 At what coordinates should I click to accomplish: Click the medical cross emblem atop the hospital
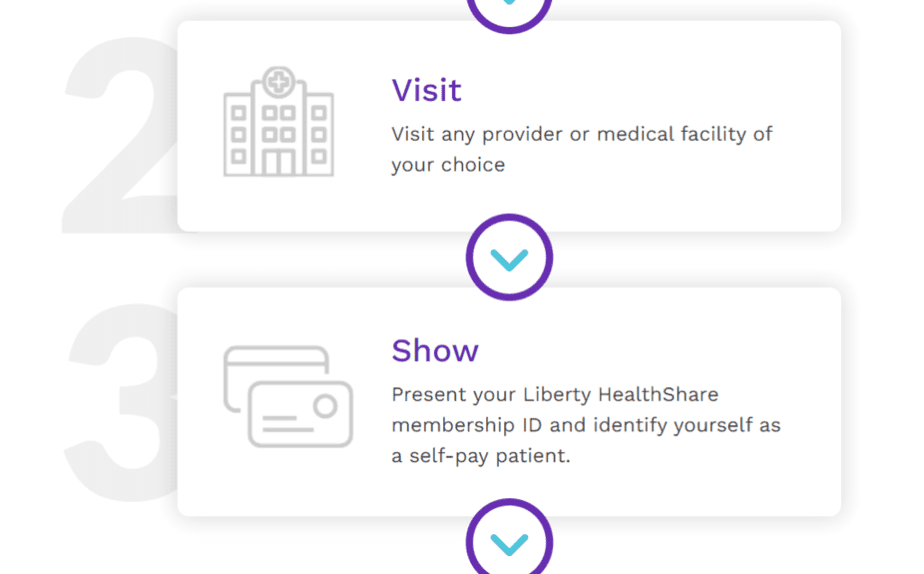[x=279, y=82]
